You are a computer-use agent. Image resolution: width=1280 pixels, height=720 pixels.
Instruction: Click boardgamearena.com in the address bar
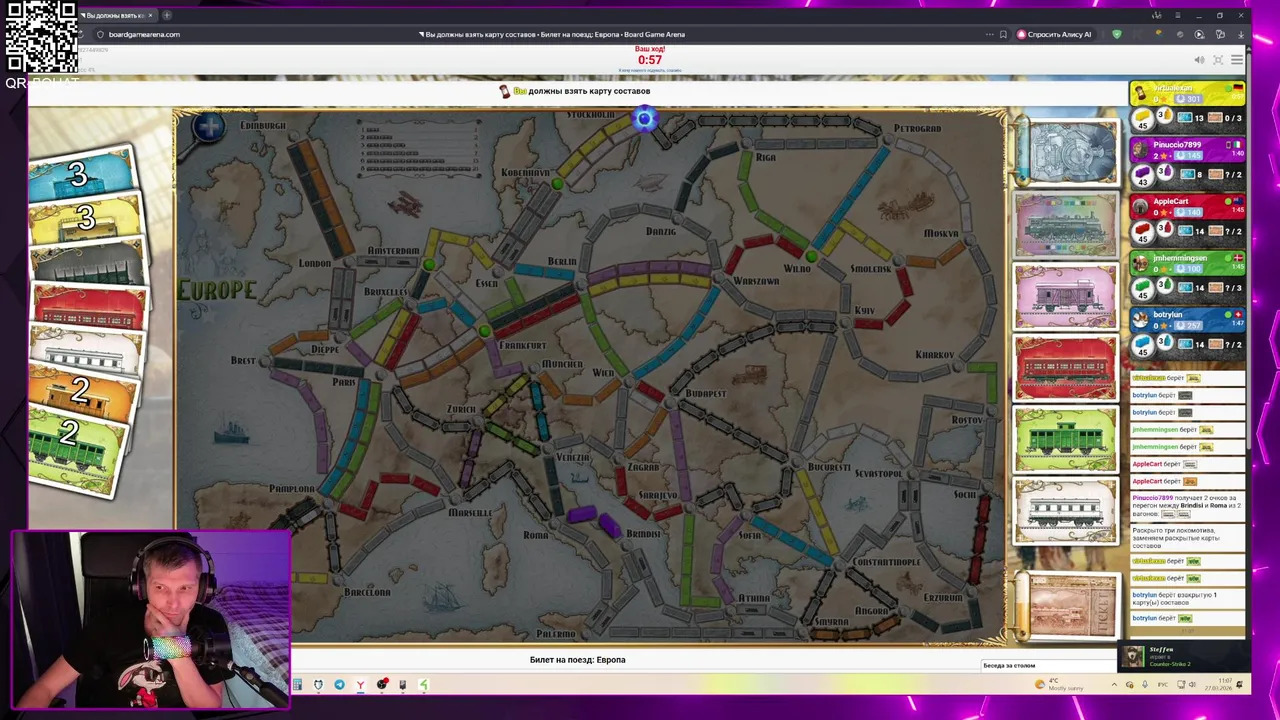[x=144, y=34]
